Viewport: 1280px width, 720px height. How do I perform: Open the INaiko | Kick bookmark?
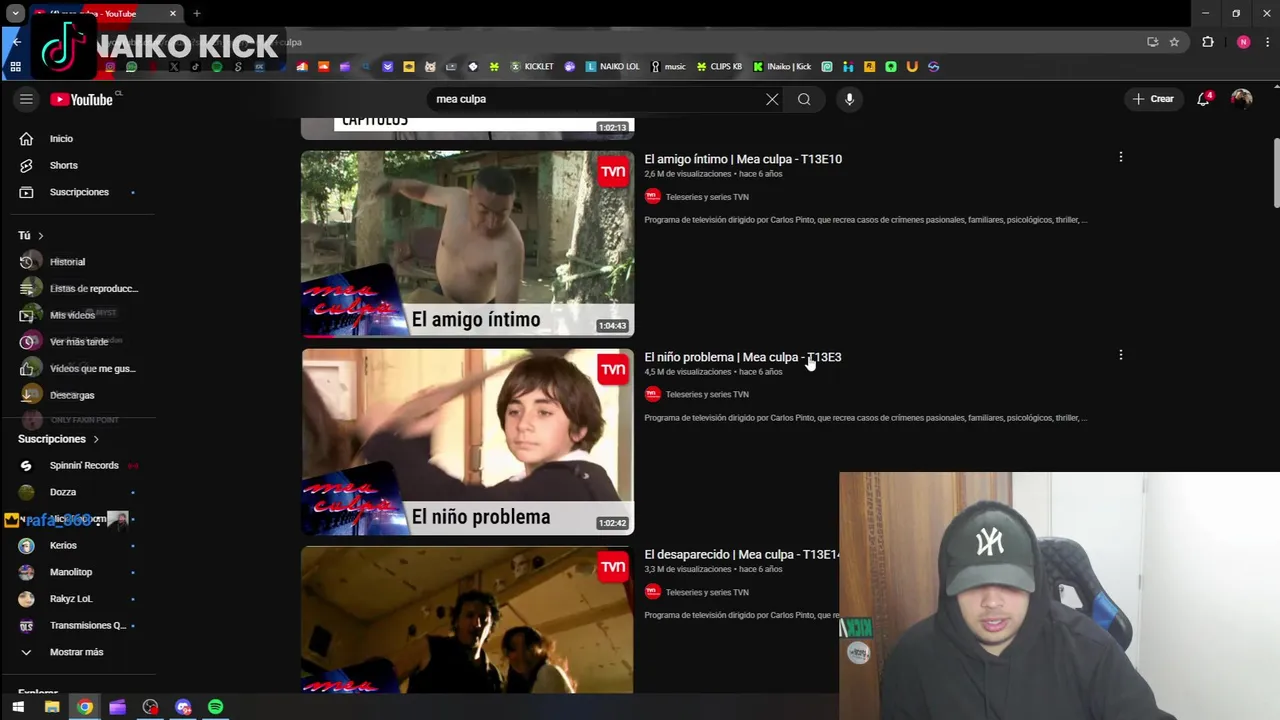point(782,67)
